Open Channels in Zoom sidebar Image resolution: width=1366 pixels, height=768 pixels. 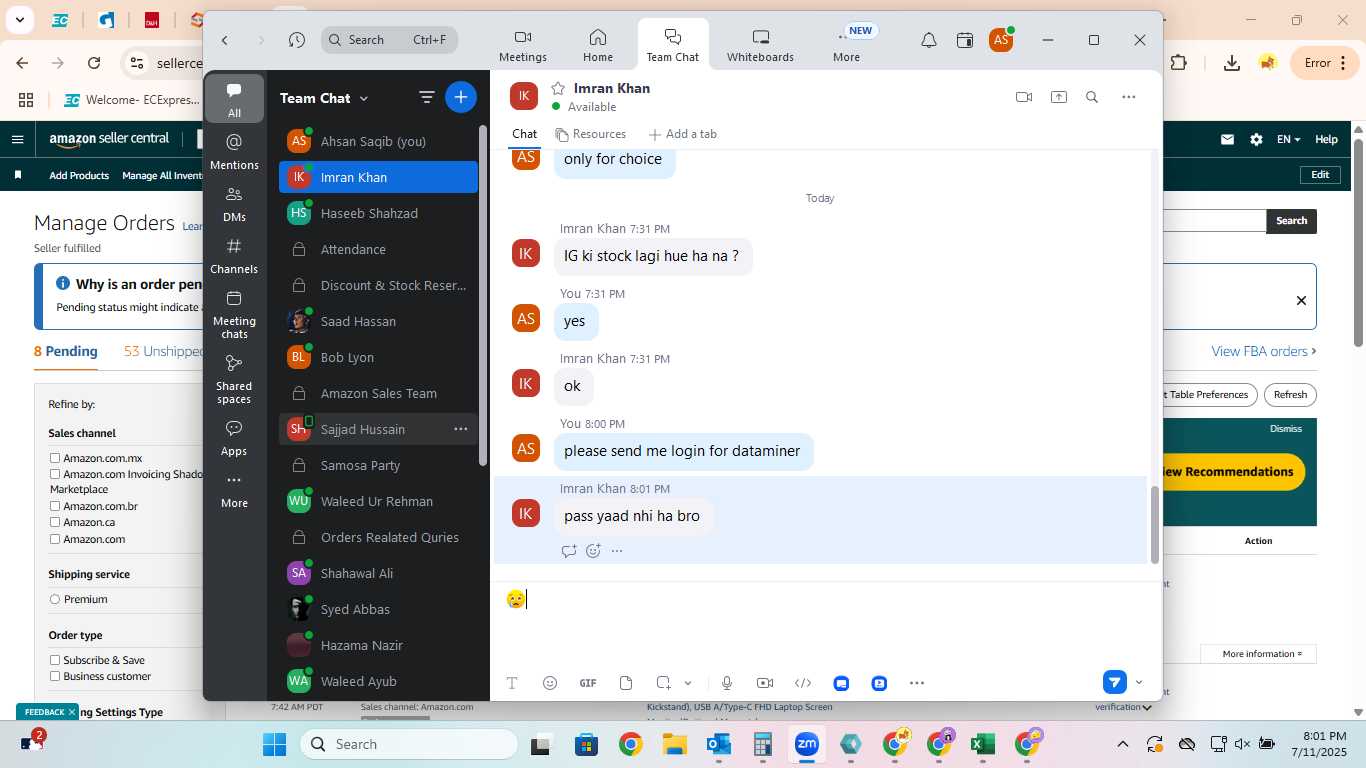pyautogui.click(x=234, y=255)
